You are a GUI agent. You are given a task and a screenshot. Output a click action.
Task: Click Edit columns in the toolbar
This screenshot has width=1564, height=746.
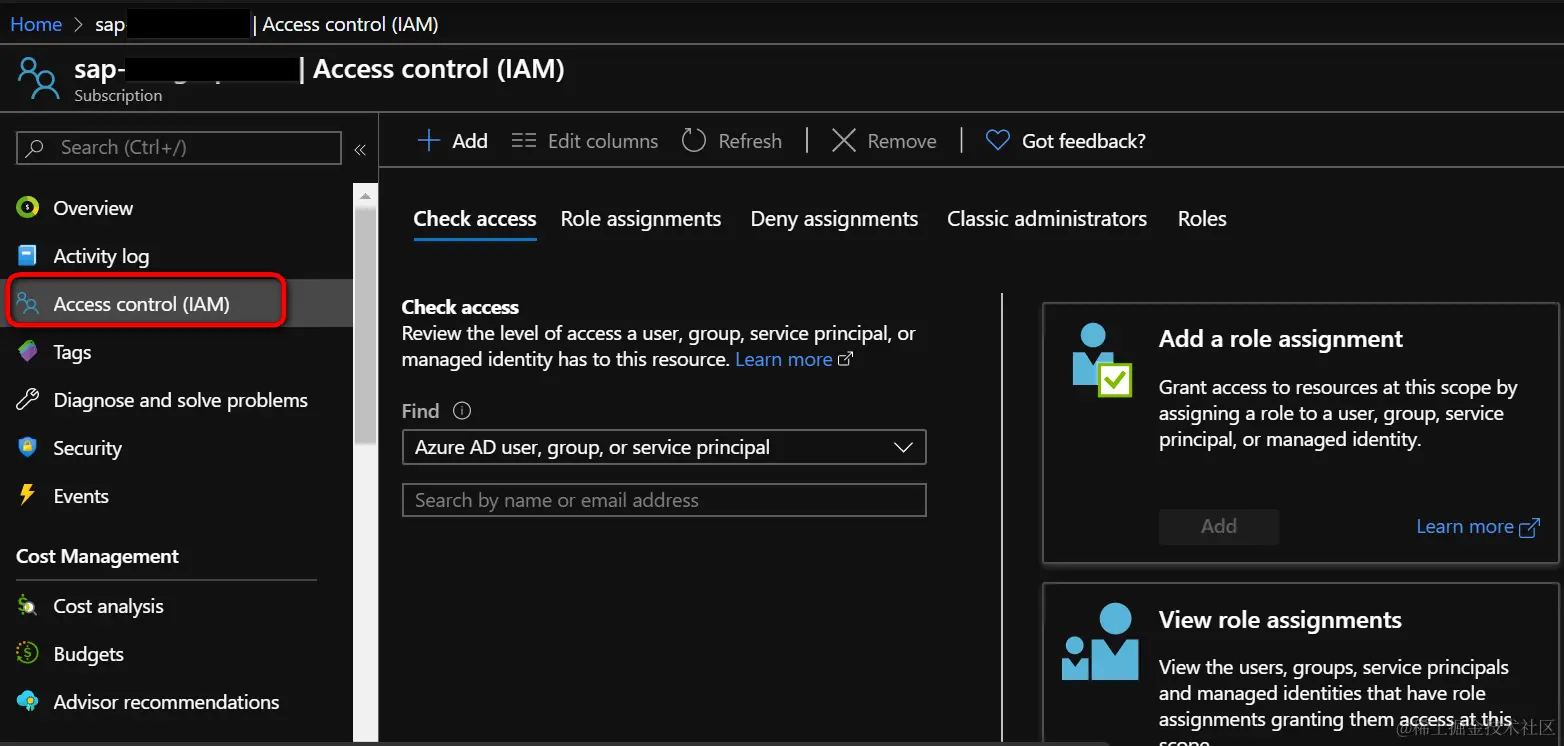[585, 141]
